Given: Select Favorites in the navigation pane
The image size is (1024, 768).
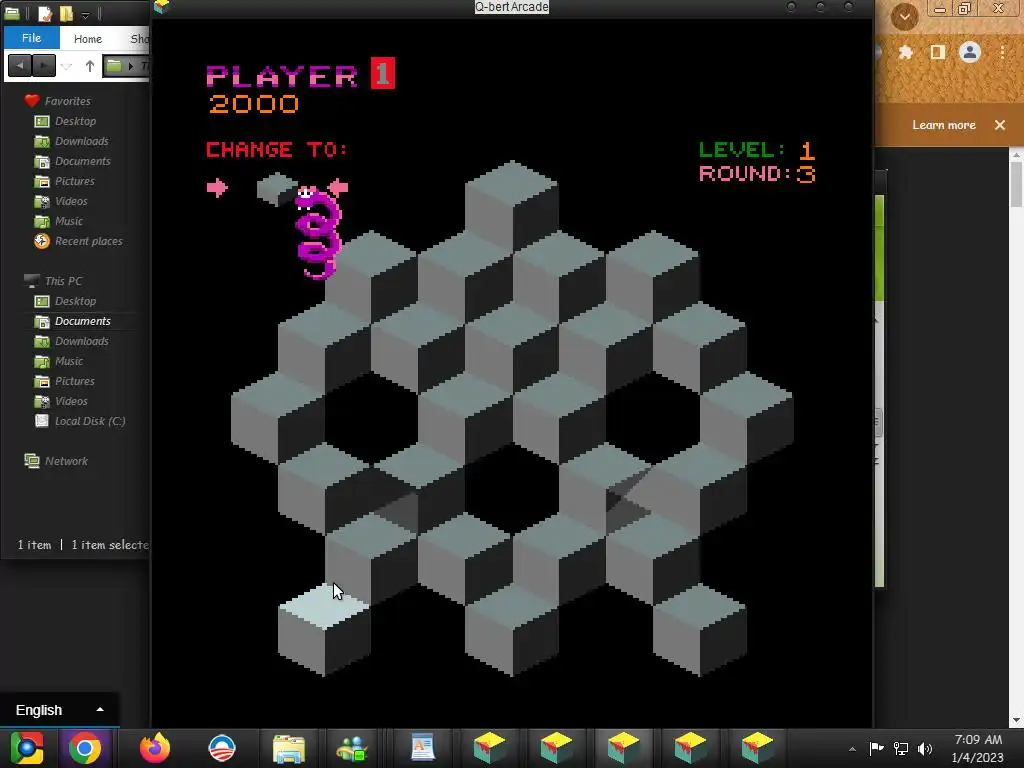Looking at the screenshot, I should click(x=67, y=101).
